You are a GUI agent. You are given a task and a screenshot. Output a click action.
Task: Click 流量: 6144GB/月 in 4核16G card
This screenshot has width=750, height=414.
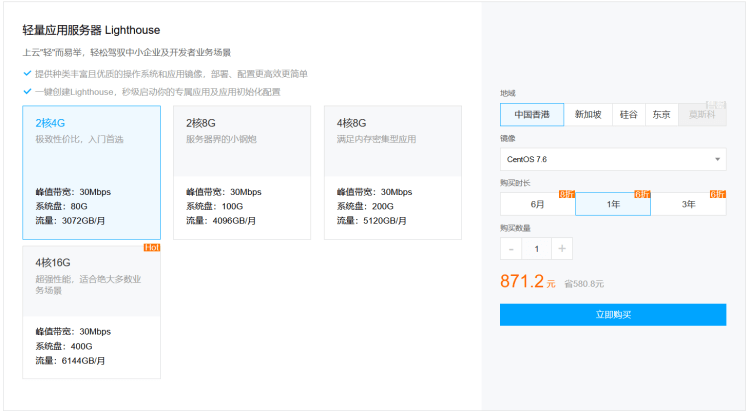coord(70,361)
